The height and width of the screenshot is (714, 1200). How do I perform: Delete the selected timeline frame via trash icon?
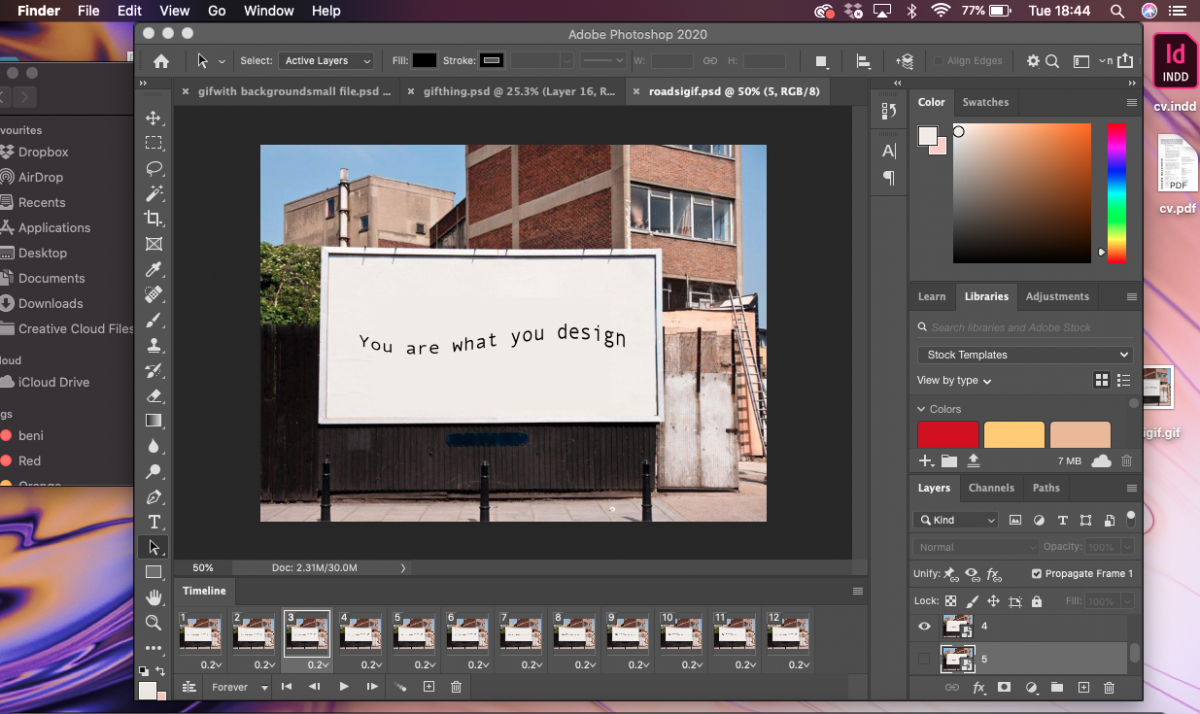(x=456, y=686)
